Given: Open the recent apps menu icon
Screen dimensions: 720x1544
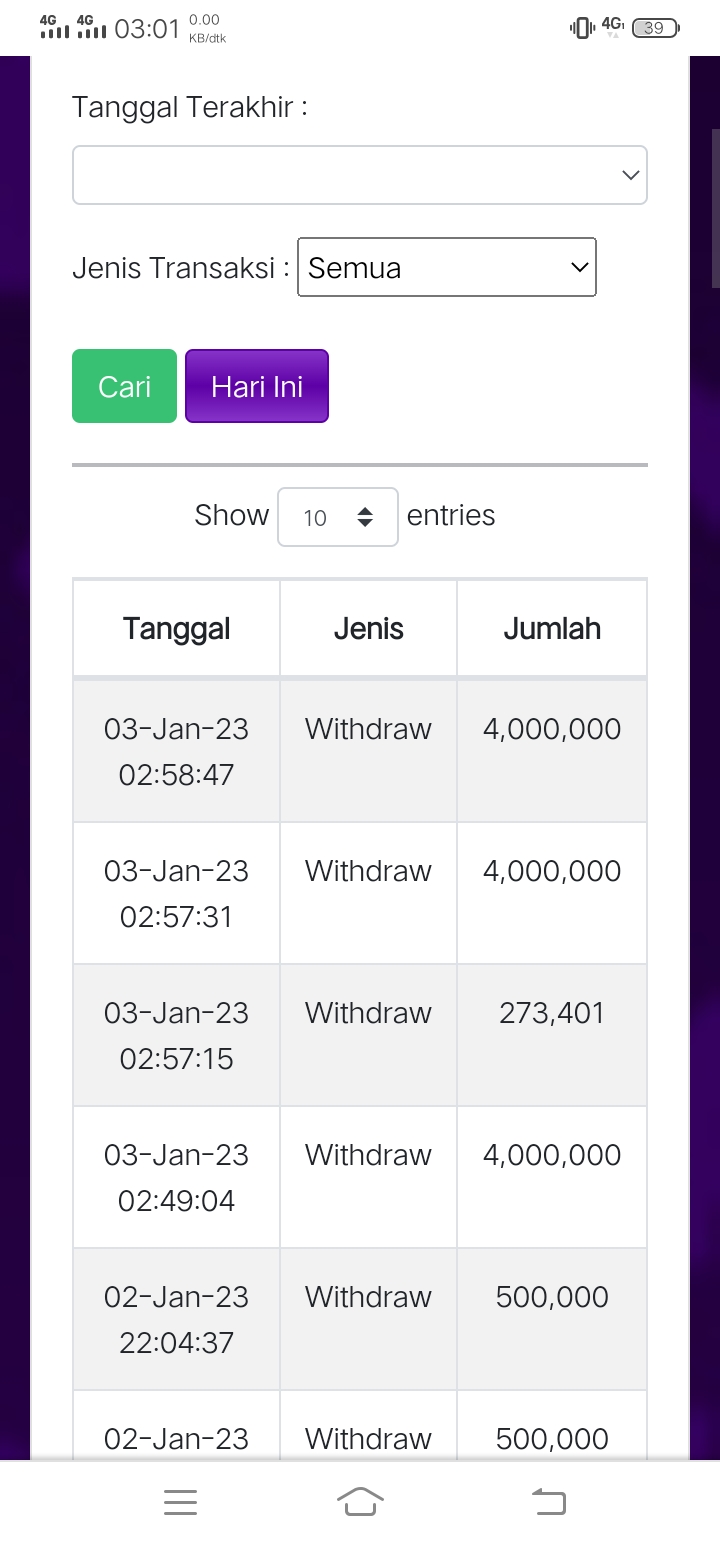Looking at the screenshot, I should pyautogui.click(x=180, y=1501).
